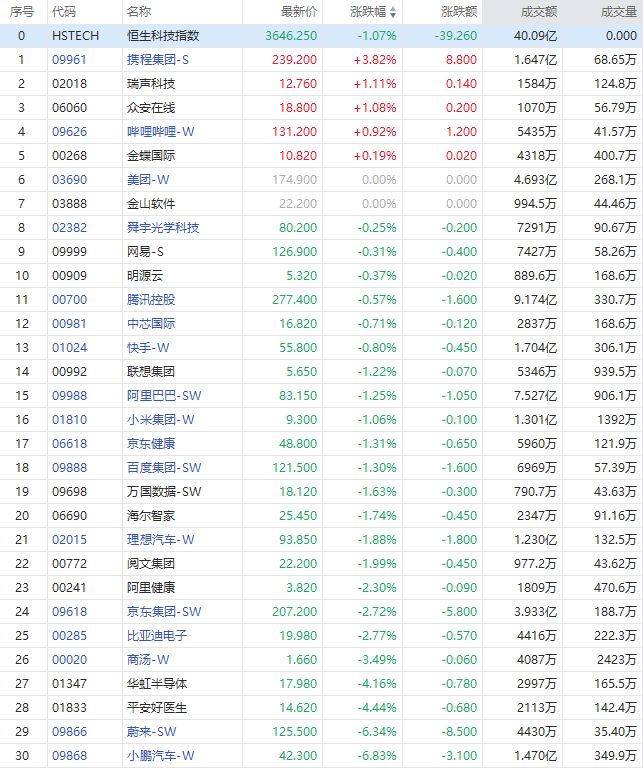Image resolution: width=643 pixels, height=769 pixels.
Task: Sort by 涨跌额 column header
Action: click(x=459, y=12)
